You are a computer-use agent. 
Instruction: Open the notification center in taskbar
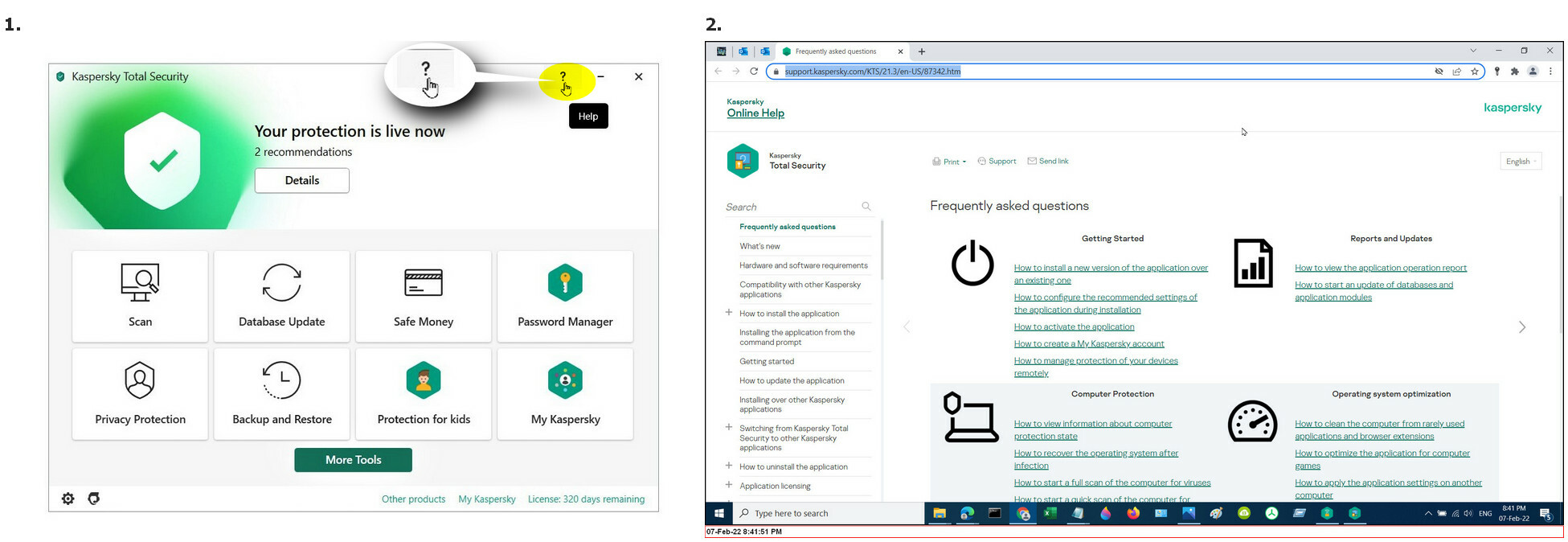point(1545,514)
